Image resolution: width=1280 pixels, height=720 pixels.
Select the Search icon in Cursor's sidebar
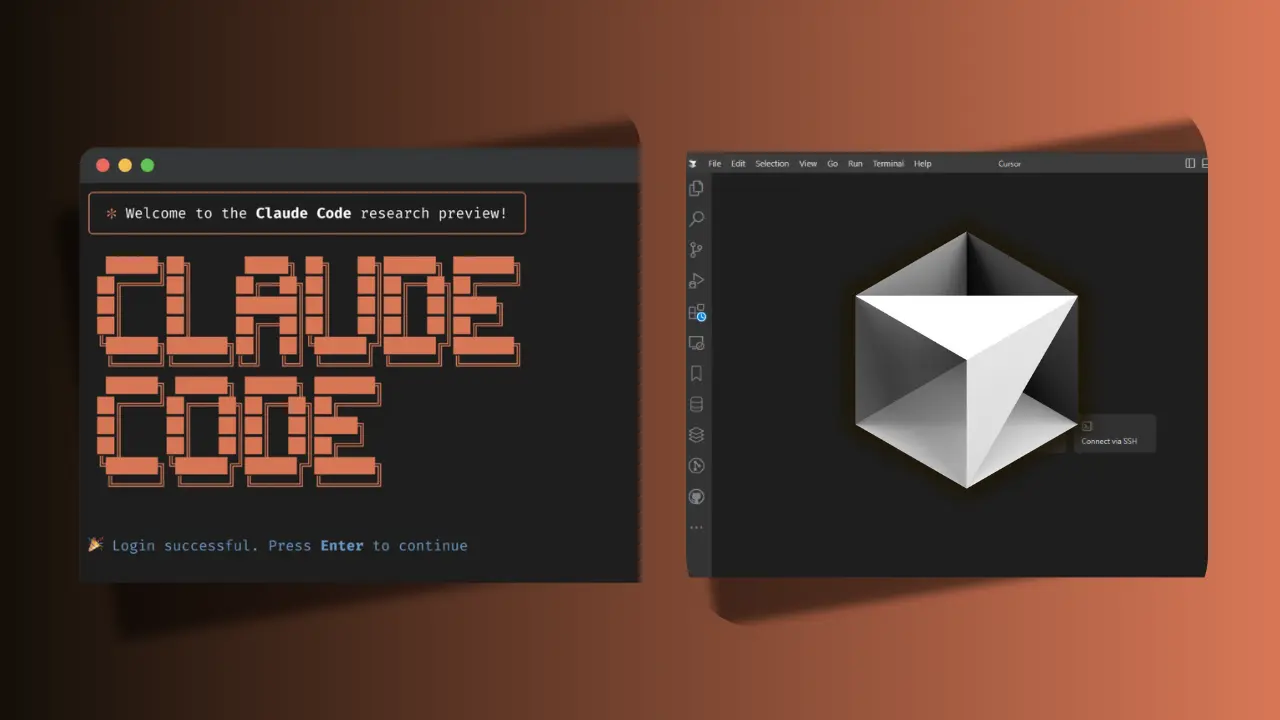pos(697,218)
